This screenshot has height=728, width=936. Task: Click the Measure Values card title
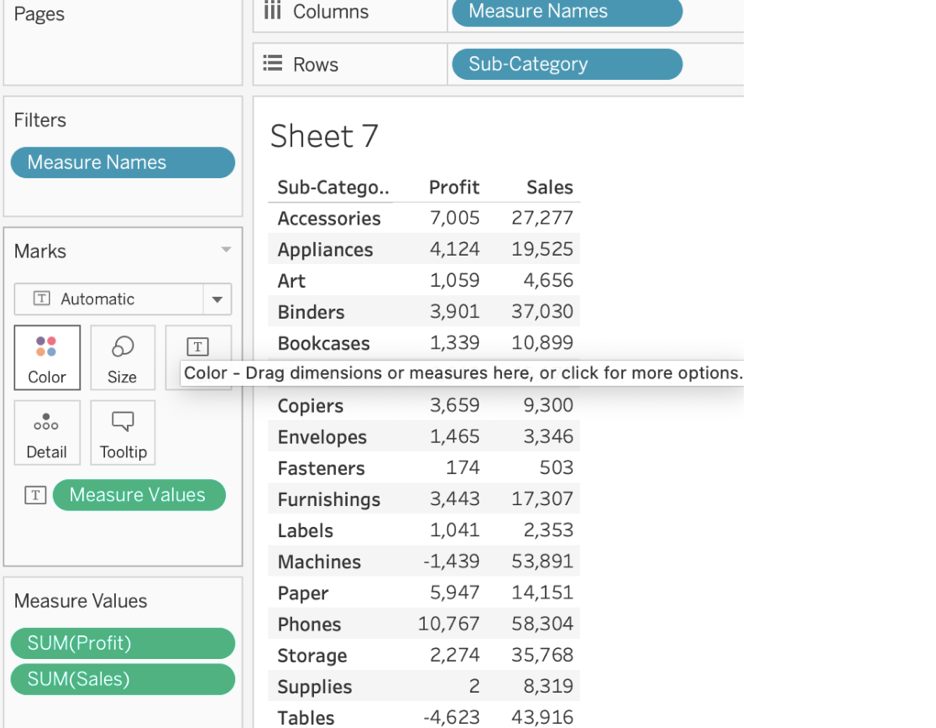(x=81, y=601)
